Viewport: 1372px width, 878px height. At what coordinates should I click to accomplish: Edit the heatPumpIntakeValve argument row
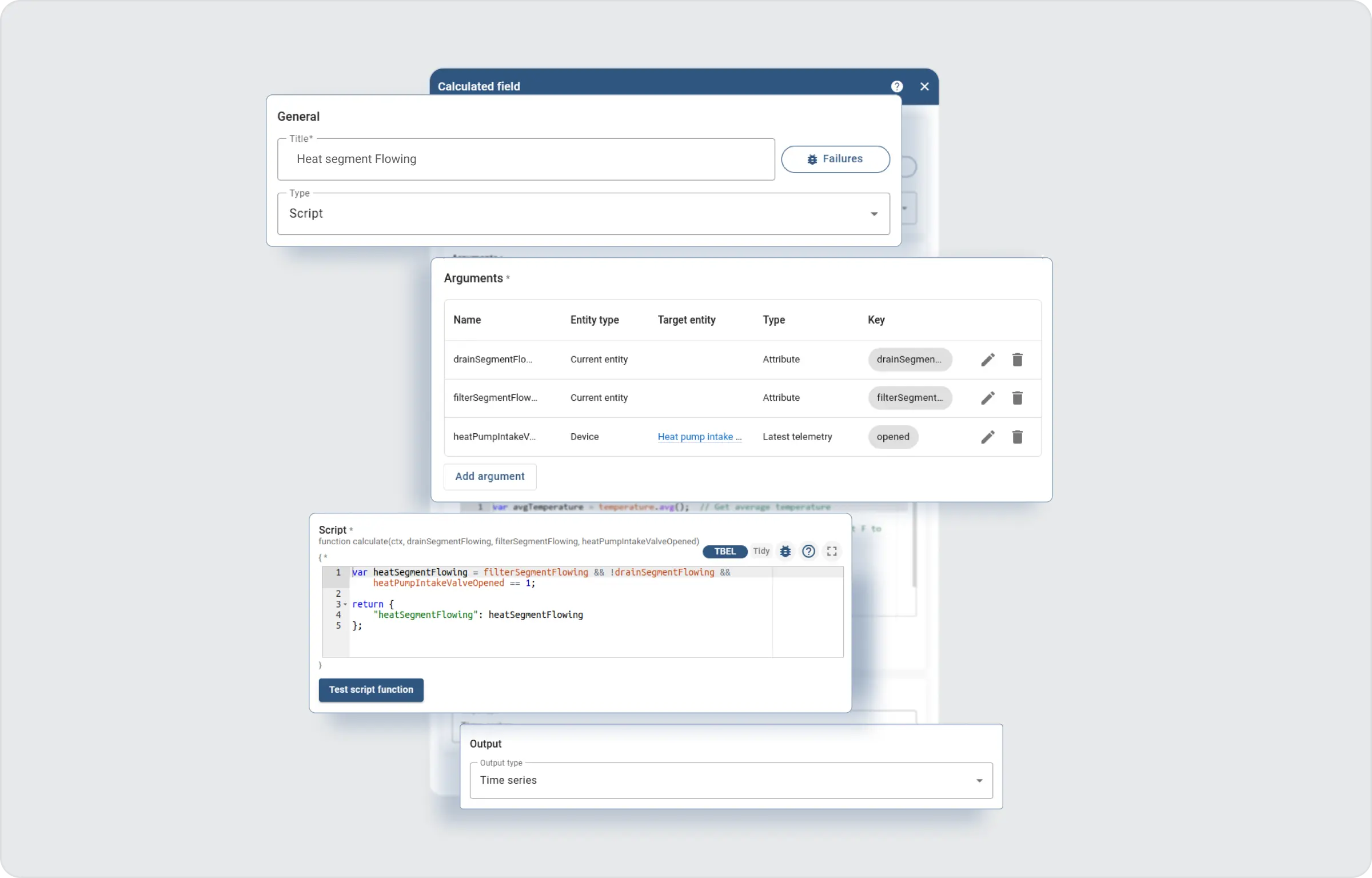pyautogui.click(x=987, y=437)
